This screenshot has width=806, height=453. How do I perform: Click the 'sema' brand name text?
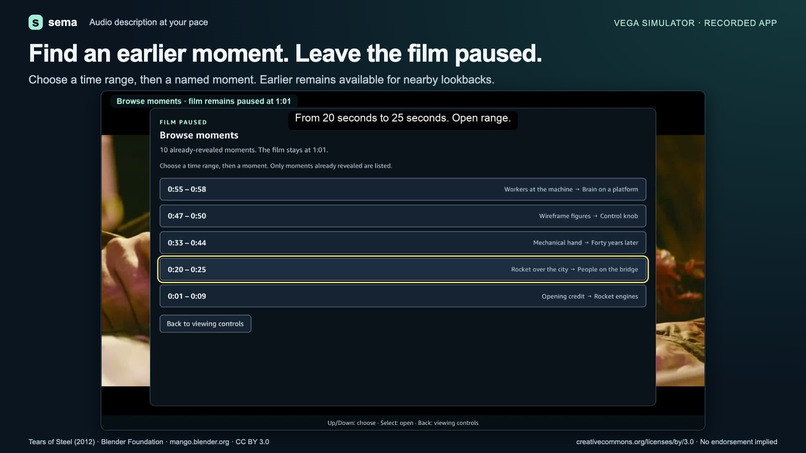[x=63, y=23]
